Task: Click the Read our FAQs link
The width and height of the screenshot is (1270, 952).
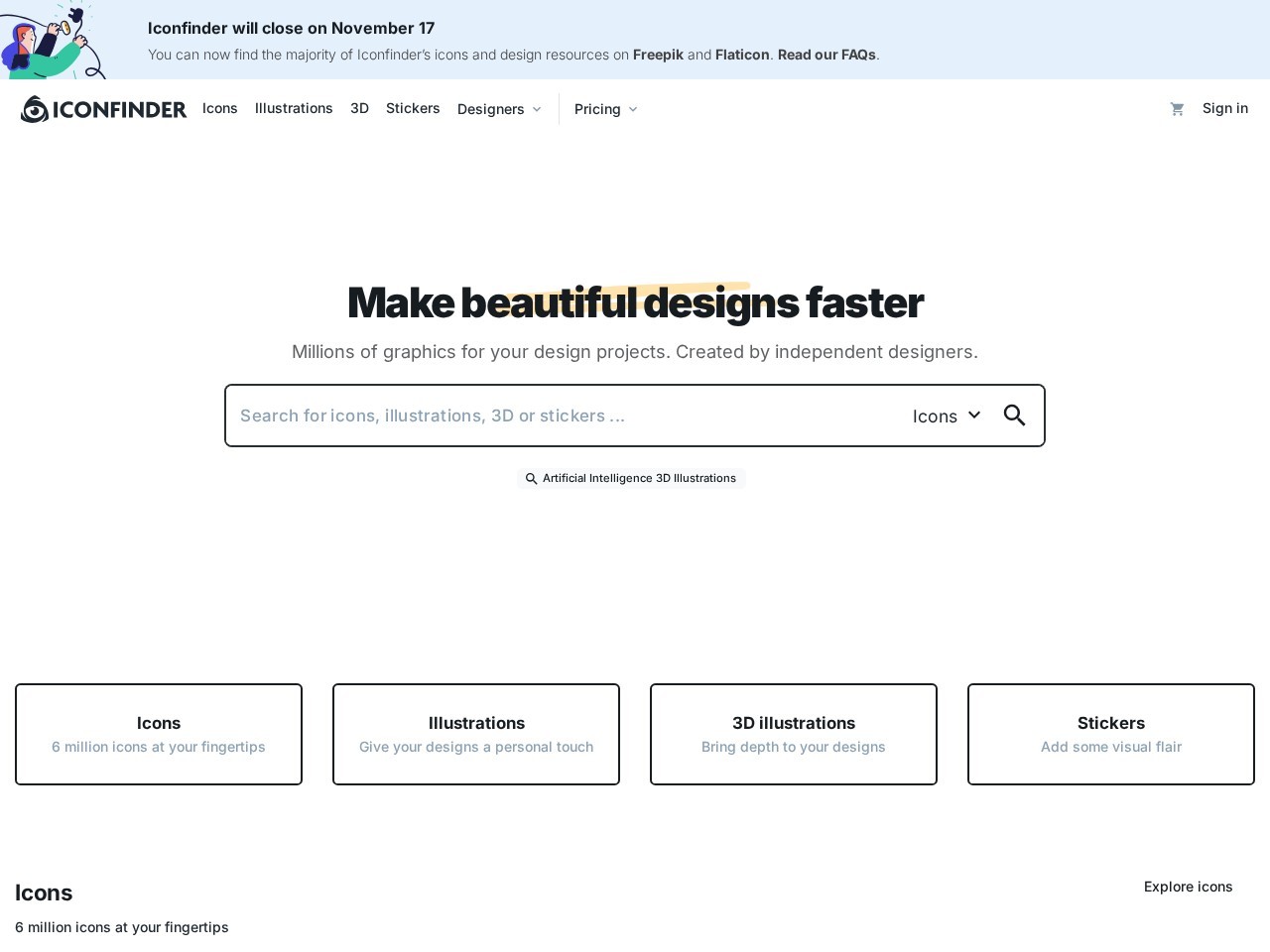Action: coord(825,55)
